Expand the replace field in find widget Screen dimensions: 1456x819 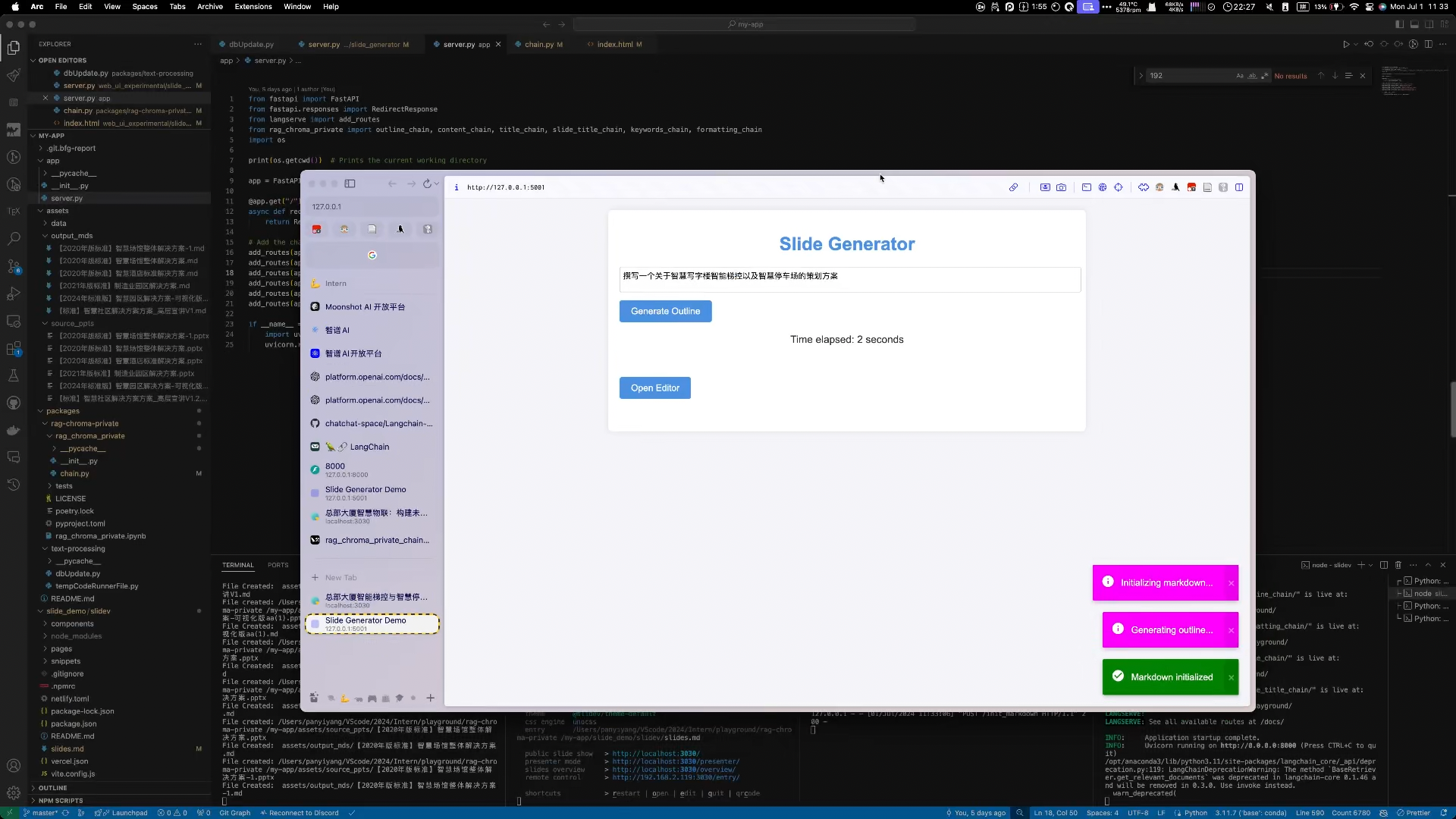[x=1141, y=76]
